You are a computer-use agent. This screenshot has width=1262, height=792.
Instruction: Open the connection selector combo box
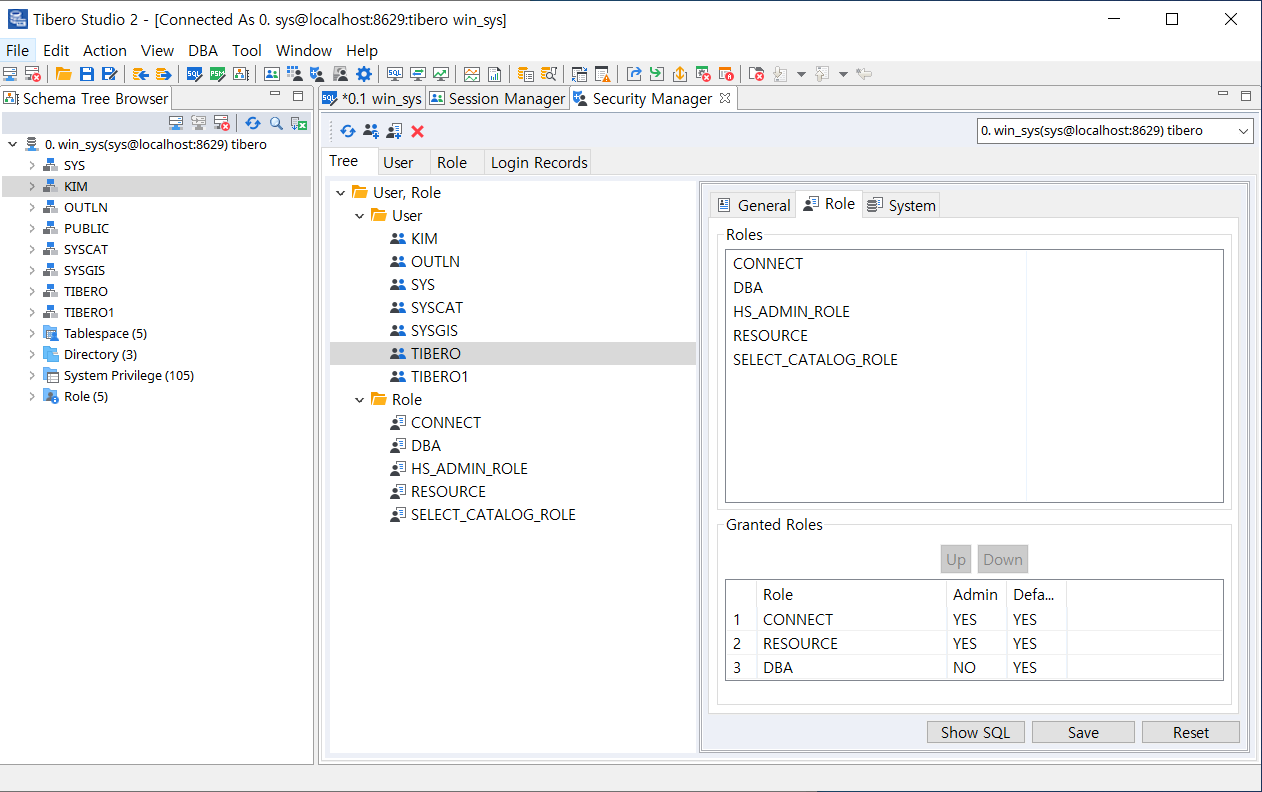click(1115, 131)
